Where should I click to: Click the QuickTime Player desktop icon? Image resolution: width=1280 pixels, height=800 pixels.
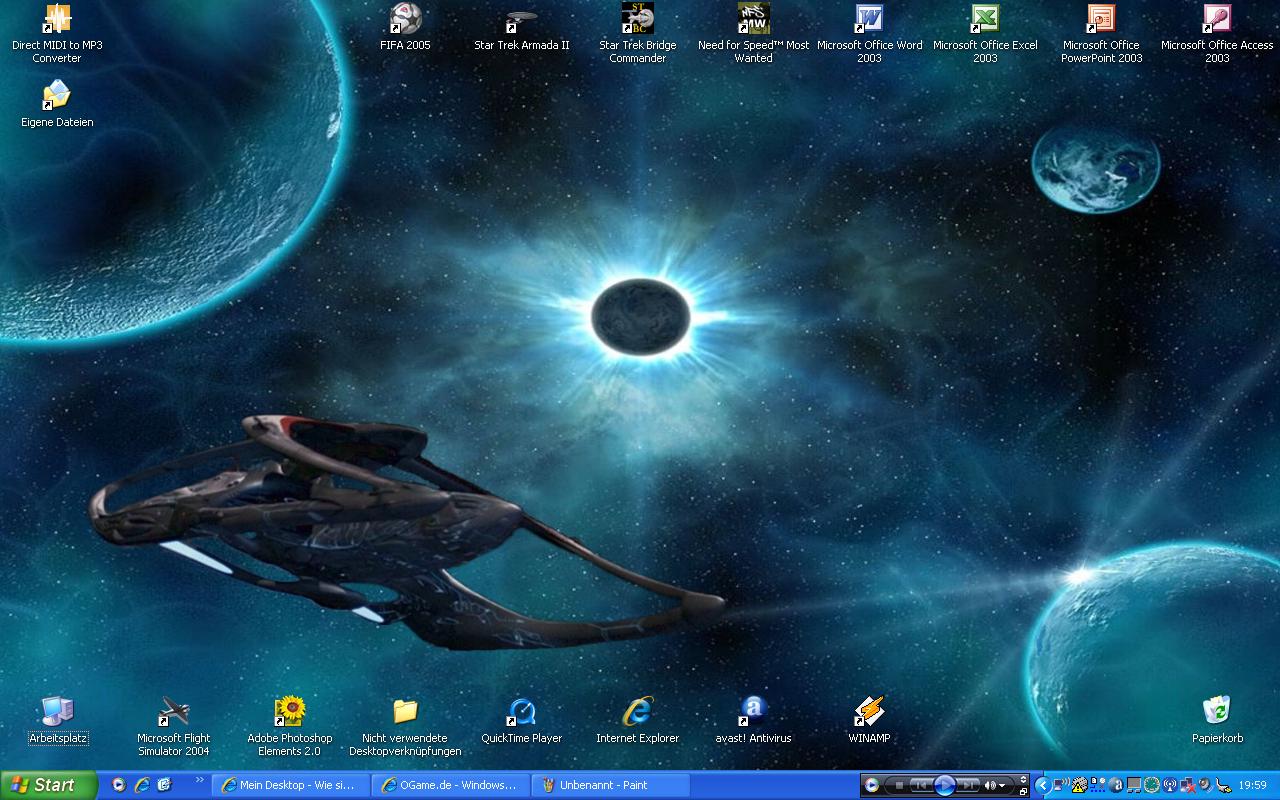pyautogui.click(x=521, y=712)
